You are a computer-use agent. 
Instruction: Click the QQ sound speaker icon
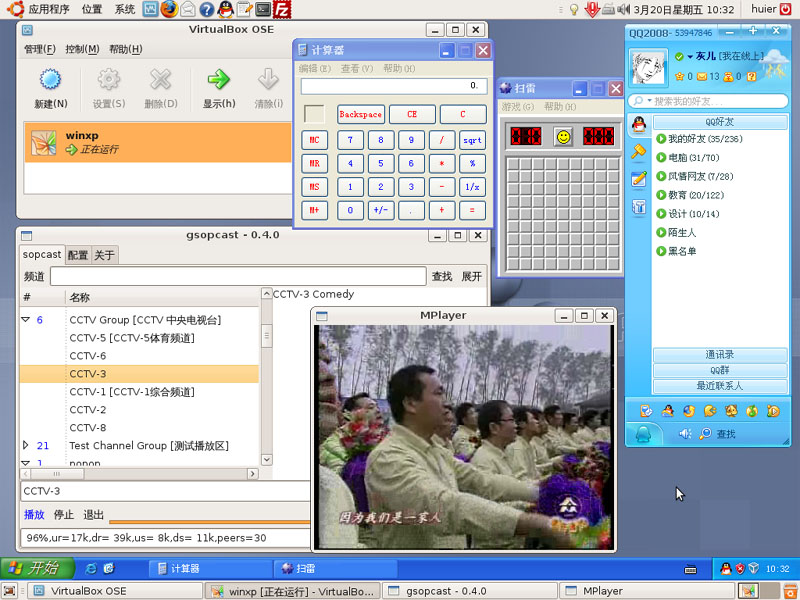coord(685,434)
